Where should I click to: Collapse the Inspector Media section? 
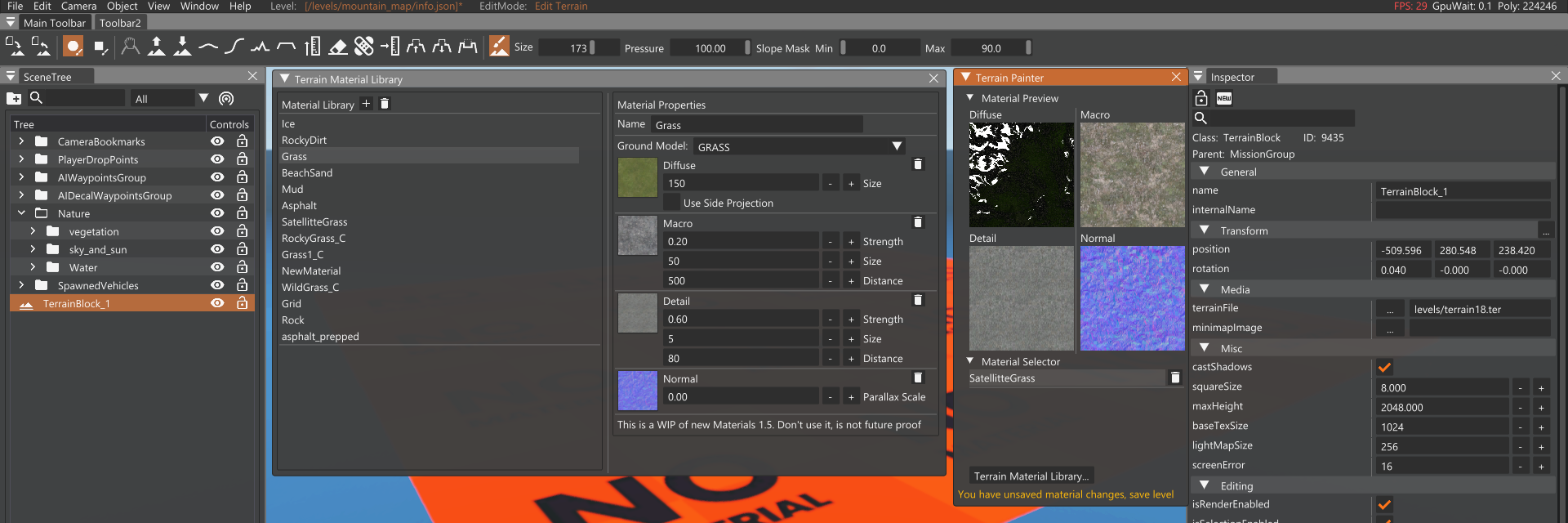pyautogui.click(x=1205, y=289)
